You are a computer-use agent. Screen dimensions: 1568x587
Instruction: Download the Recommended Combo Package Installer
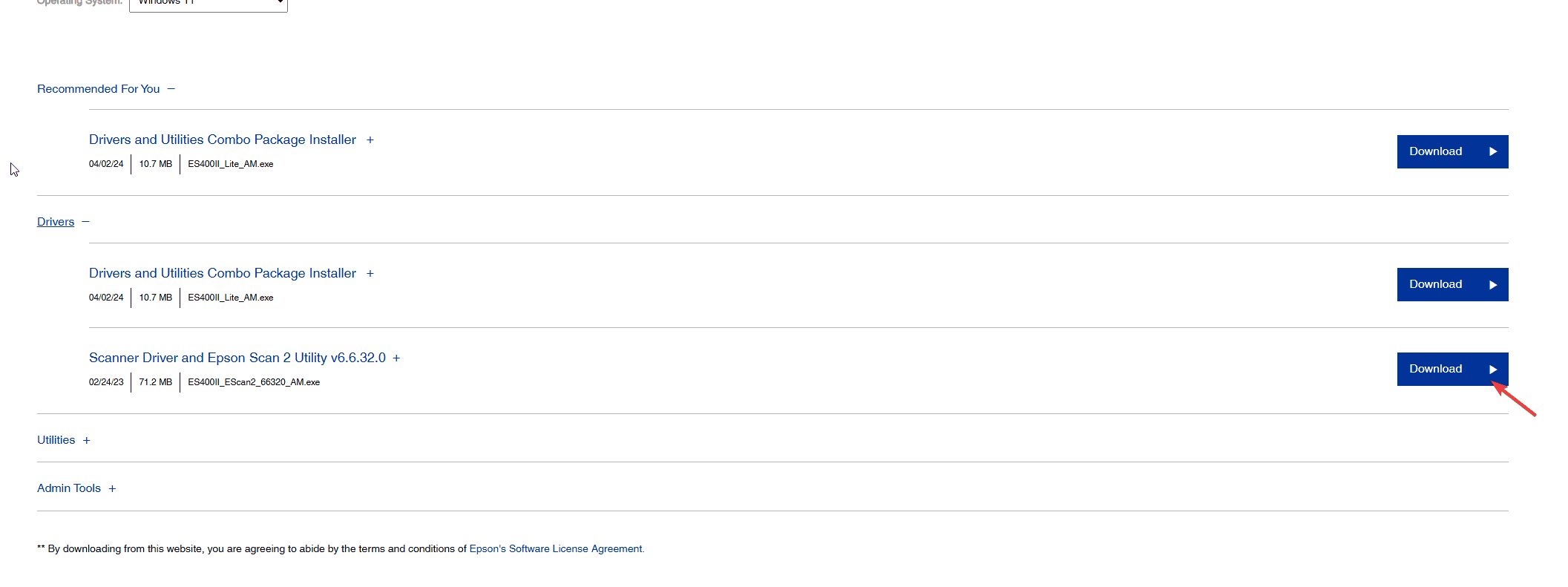click(x=1452, y=151)
